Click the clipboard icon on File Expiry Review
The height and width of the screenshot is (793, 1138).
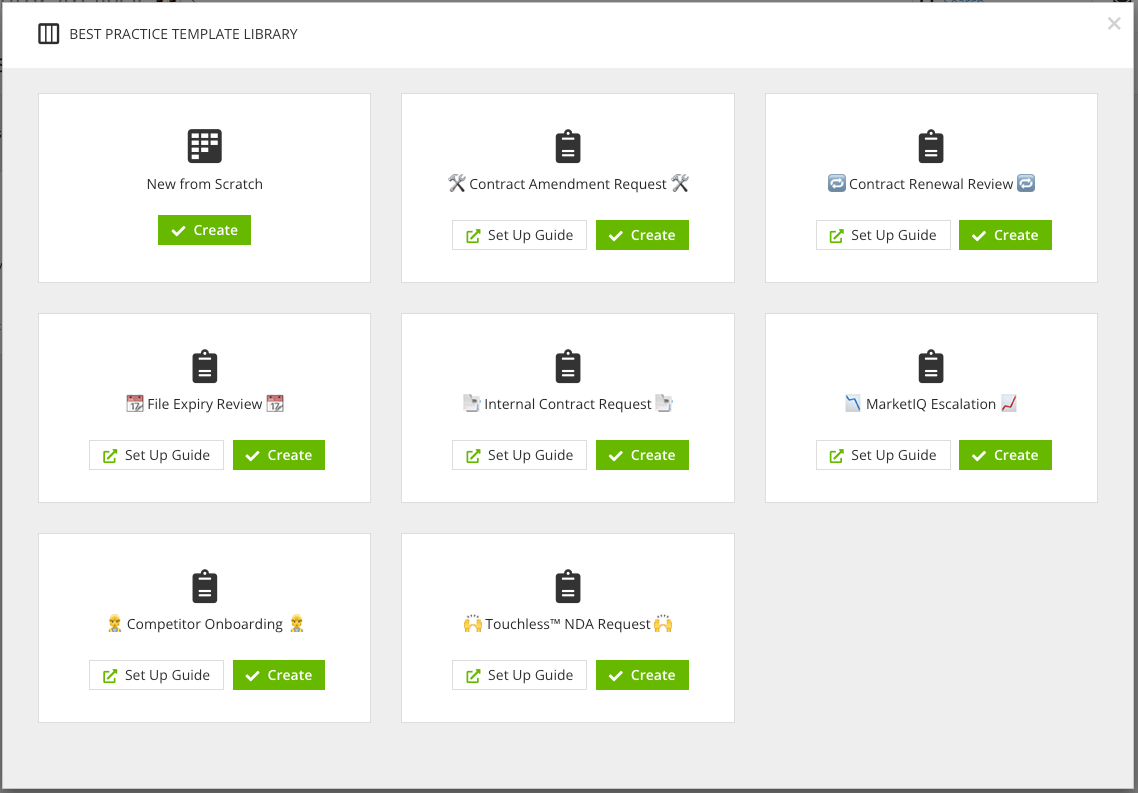click(204, 366)
